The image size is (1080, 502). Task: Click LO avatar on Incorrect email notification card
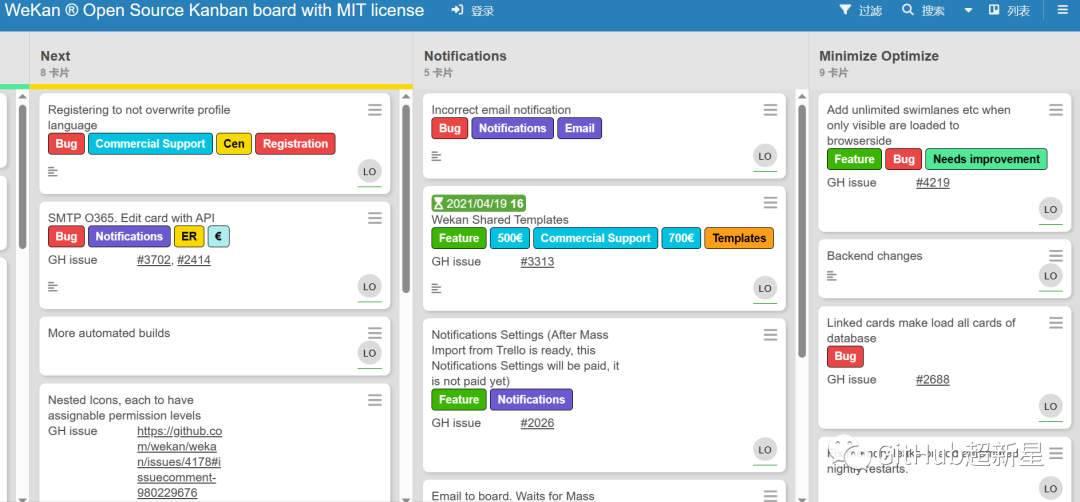click(765, 156)
